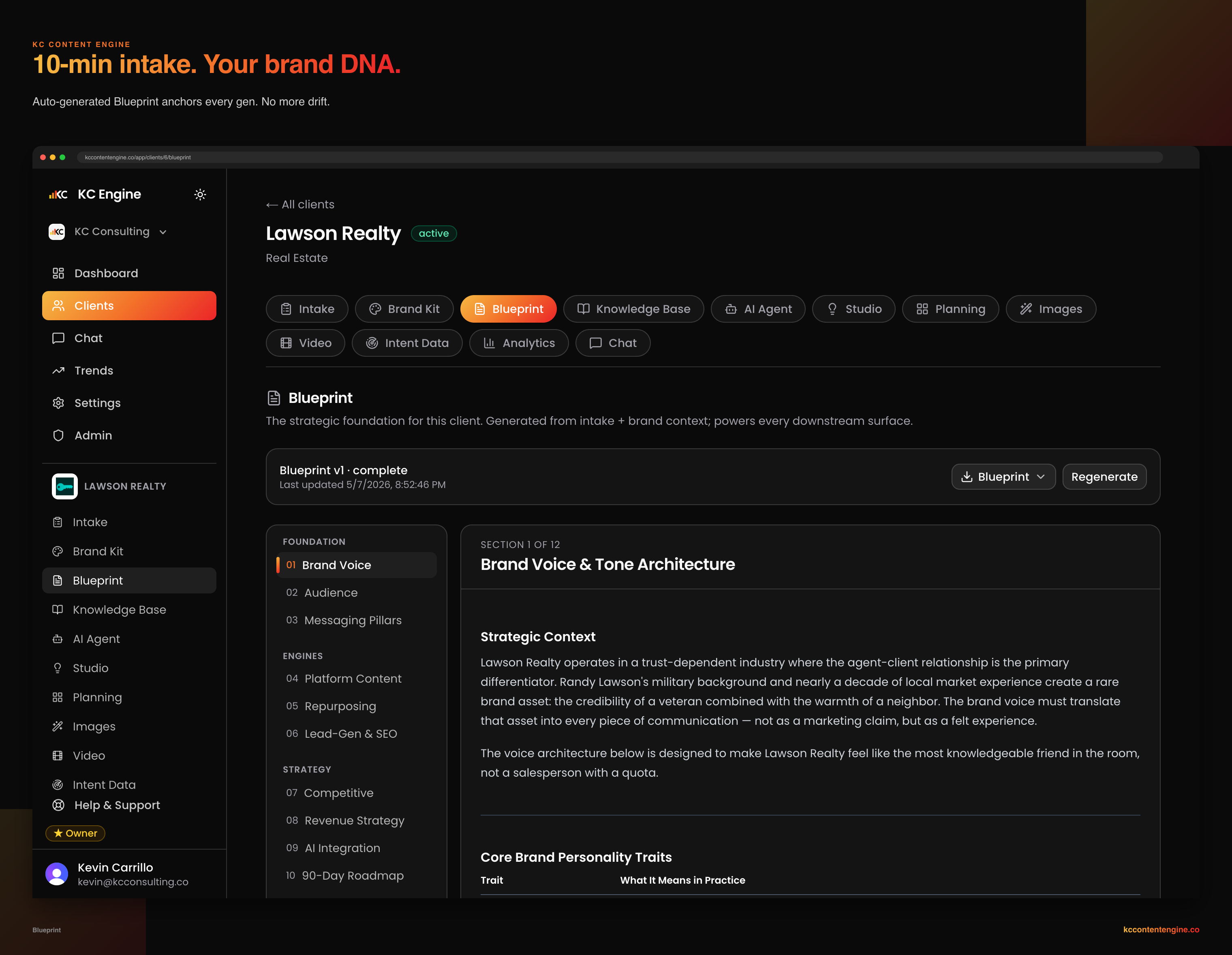Screen dimensions: 1232x955
Task: Open the Blueprint download dropdown
Action: (1003, 477)
